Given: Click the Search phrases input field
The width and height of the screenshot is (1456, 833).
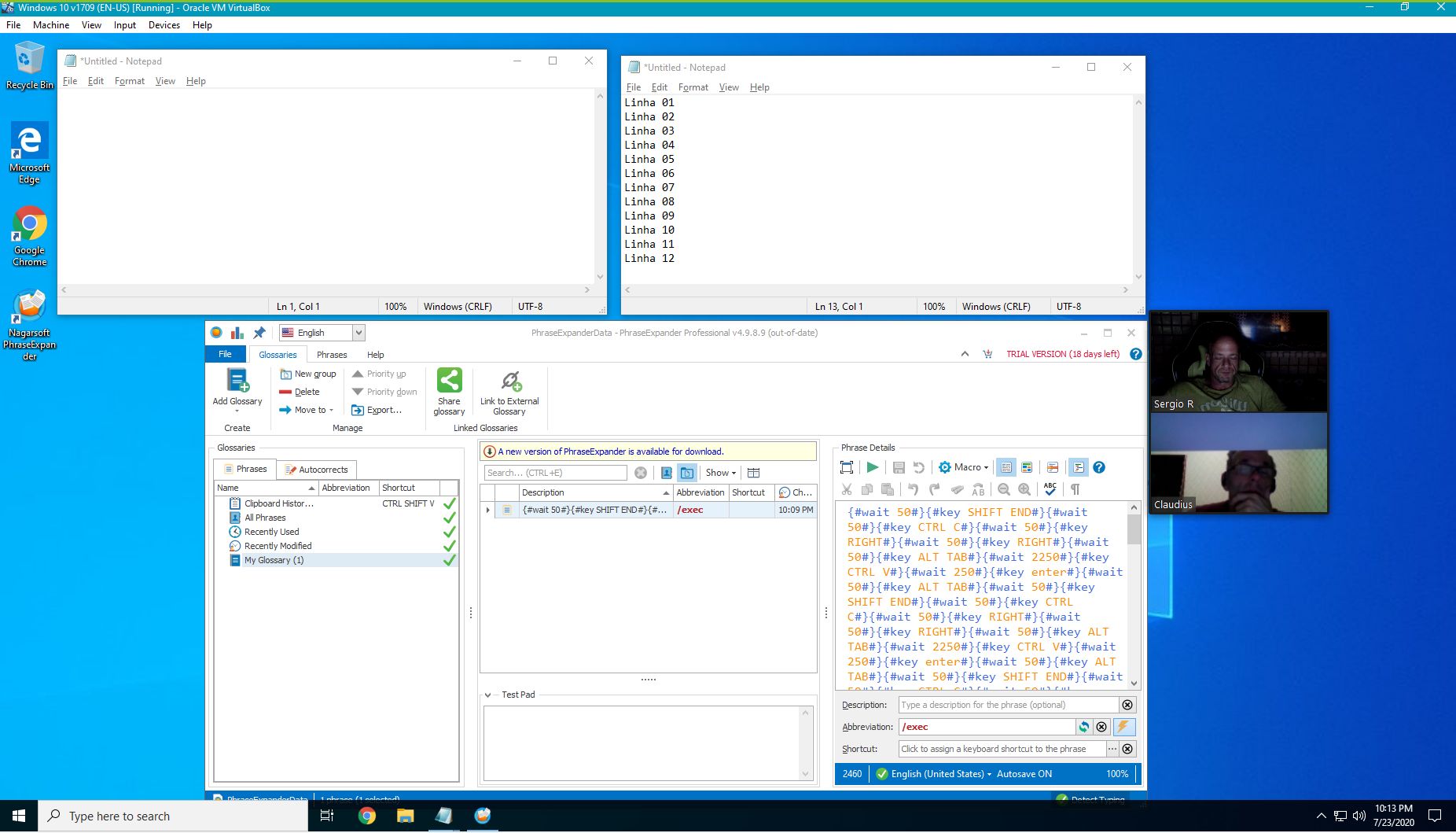Looking at the screenshot, I should pos(555,473).
